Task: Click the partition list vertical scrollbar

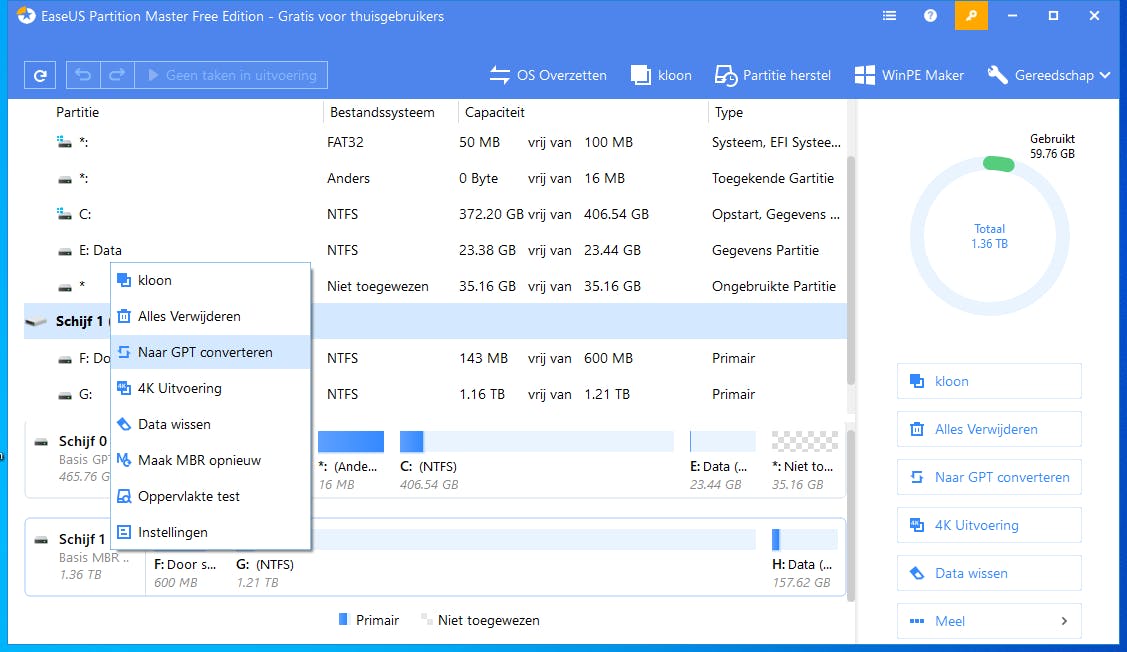Action: [x=851, y=270]
